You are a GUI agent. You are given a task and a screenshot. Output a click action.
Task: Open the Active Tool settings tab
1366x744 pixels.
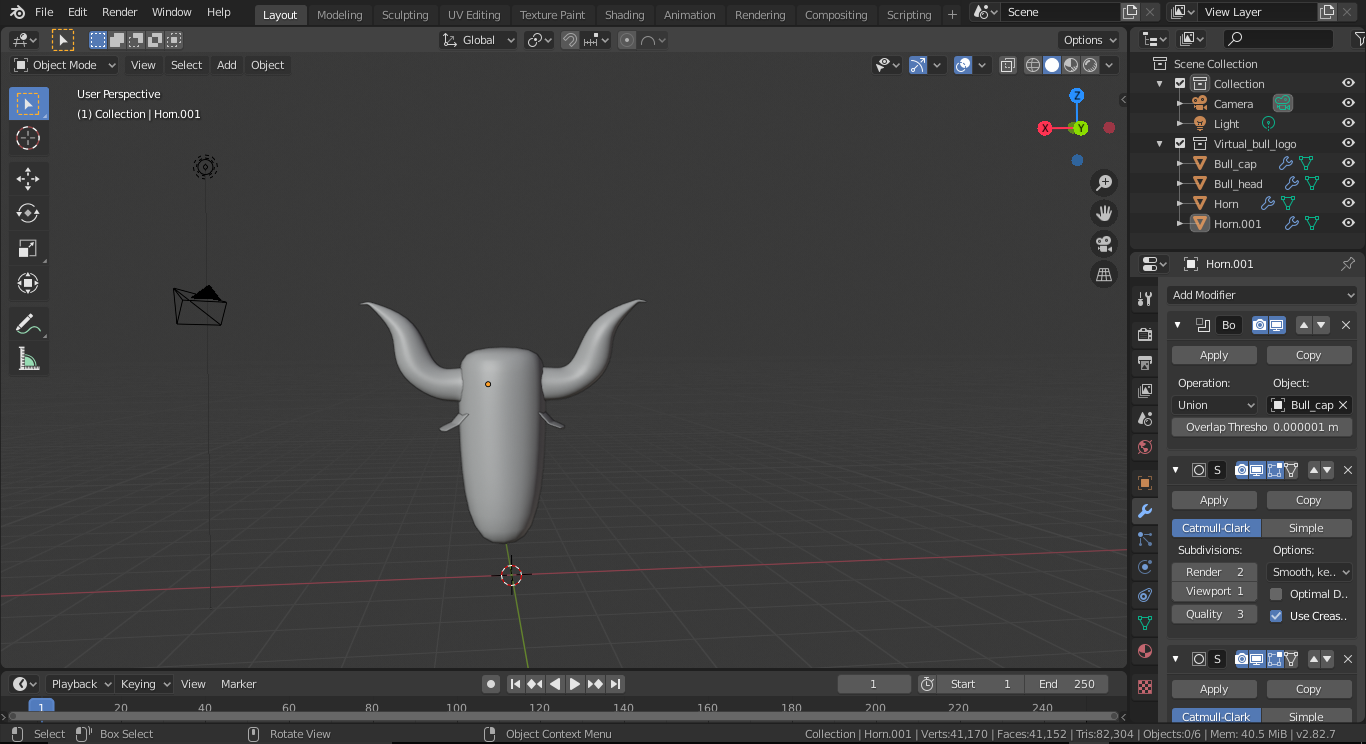1146,299
